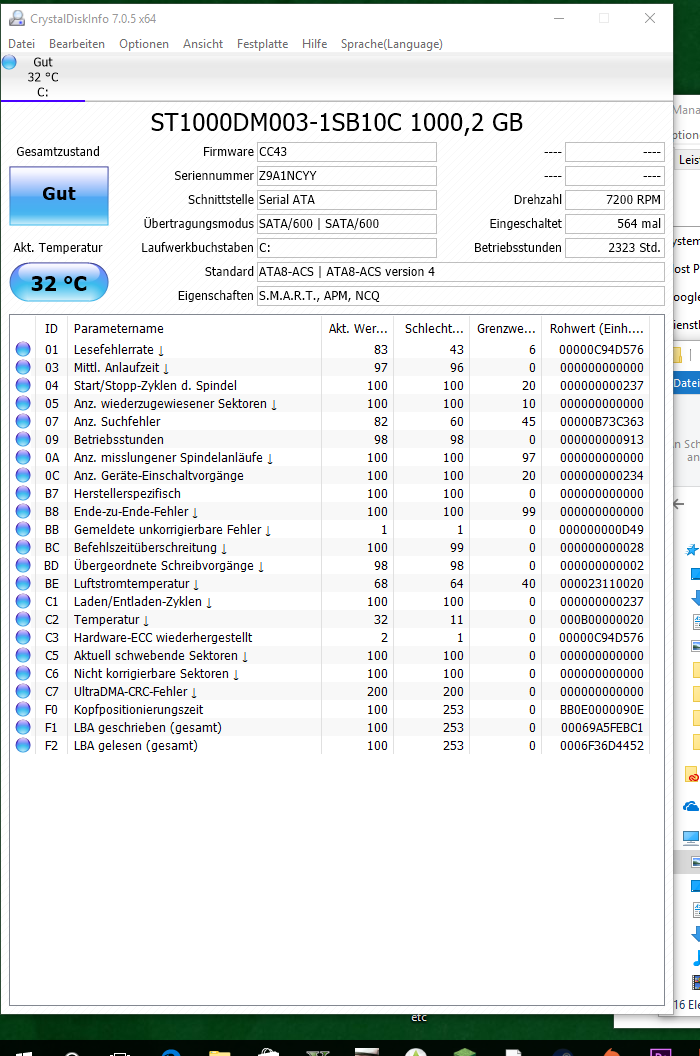Click raw value 00069A5FEBC1

(x=602, y=727)
